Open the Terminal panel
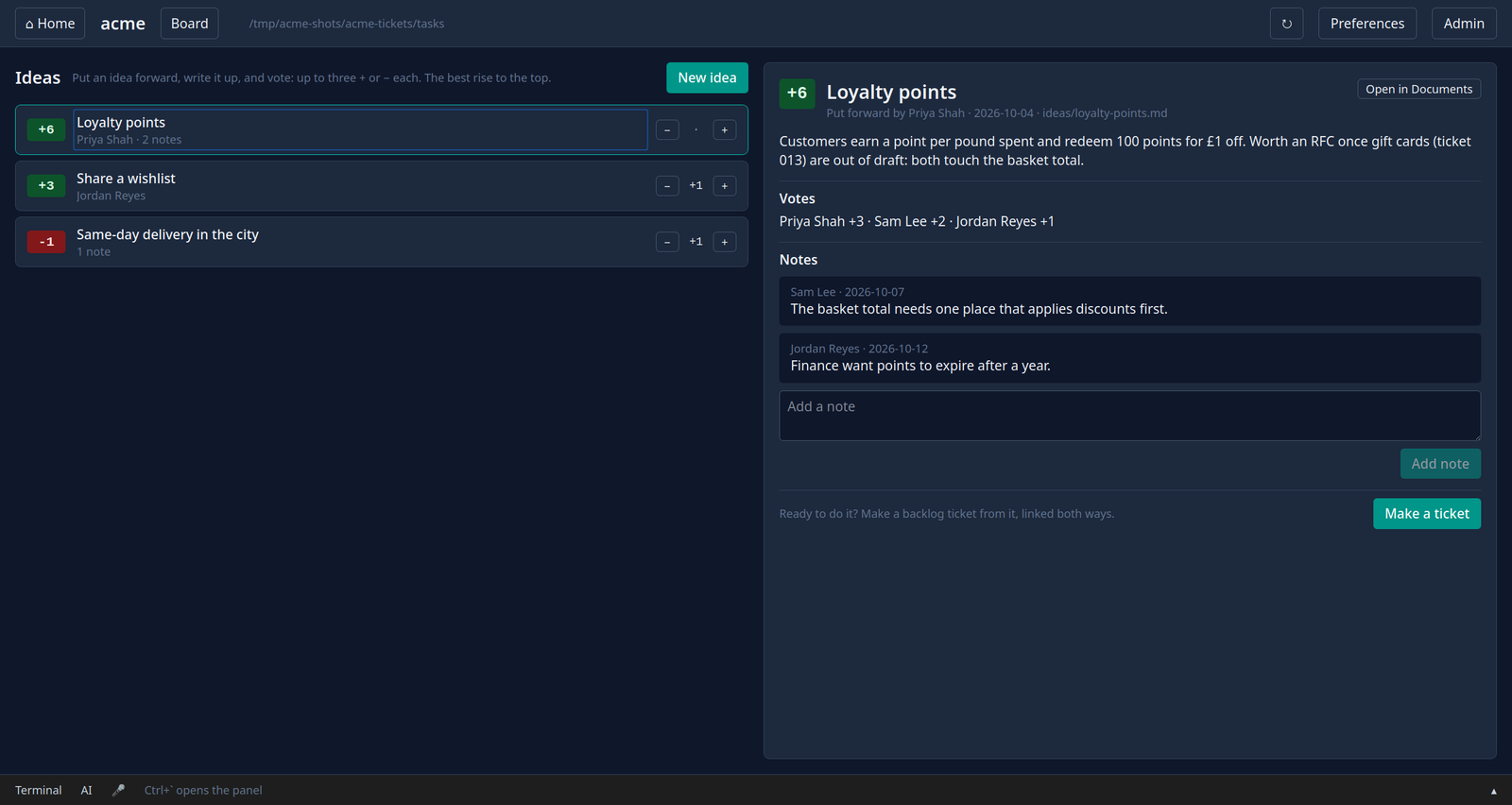The height and width of the screenshot is (805, 1512). click(x=39, y=790)
